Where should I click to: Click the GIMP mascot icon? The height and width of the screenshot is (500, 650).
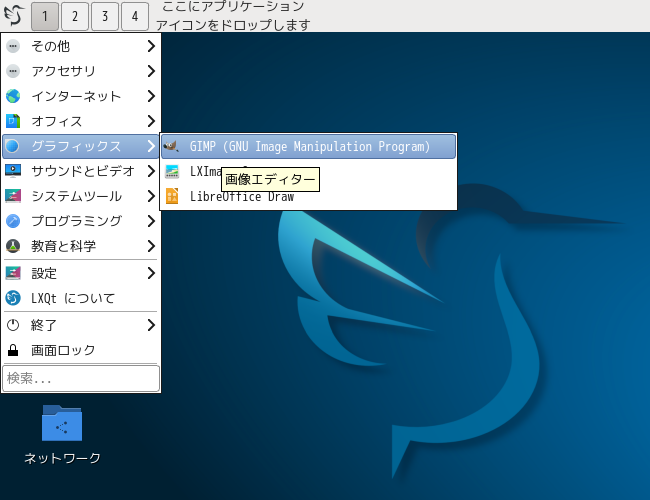tap(171, 146)
